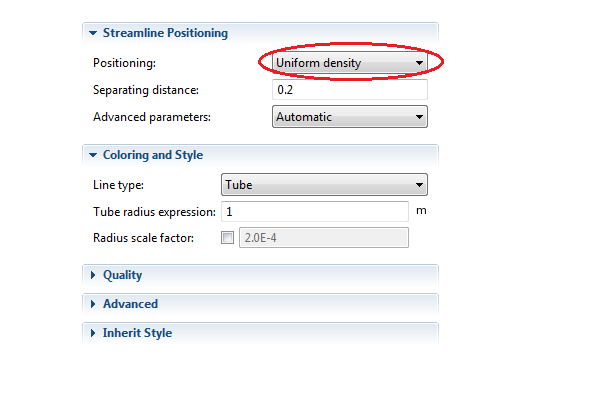Enable the Radius scale factor checkbox

click(x=227, y=238)
